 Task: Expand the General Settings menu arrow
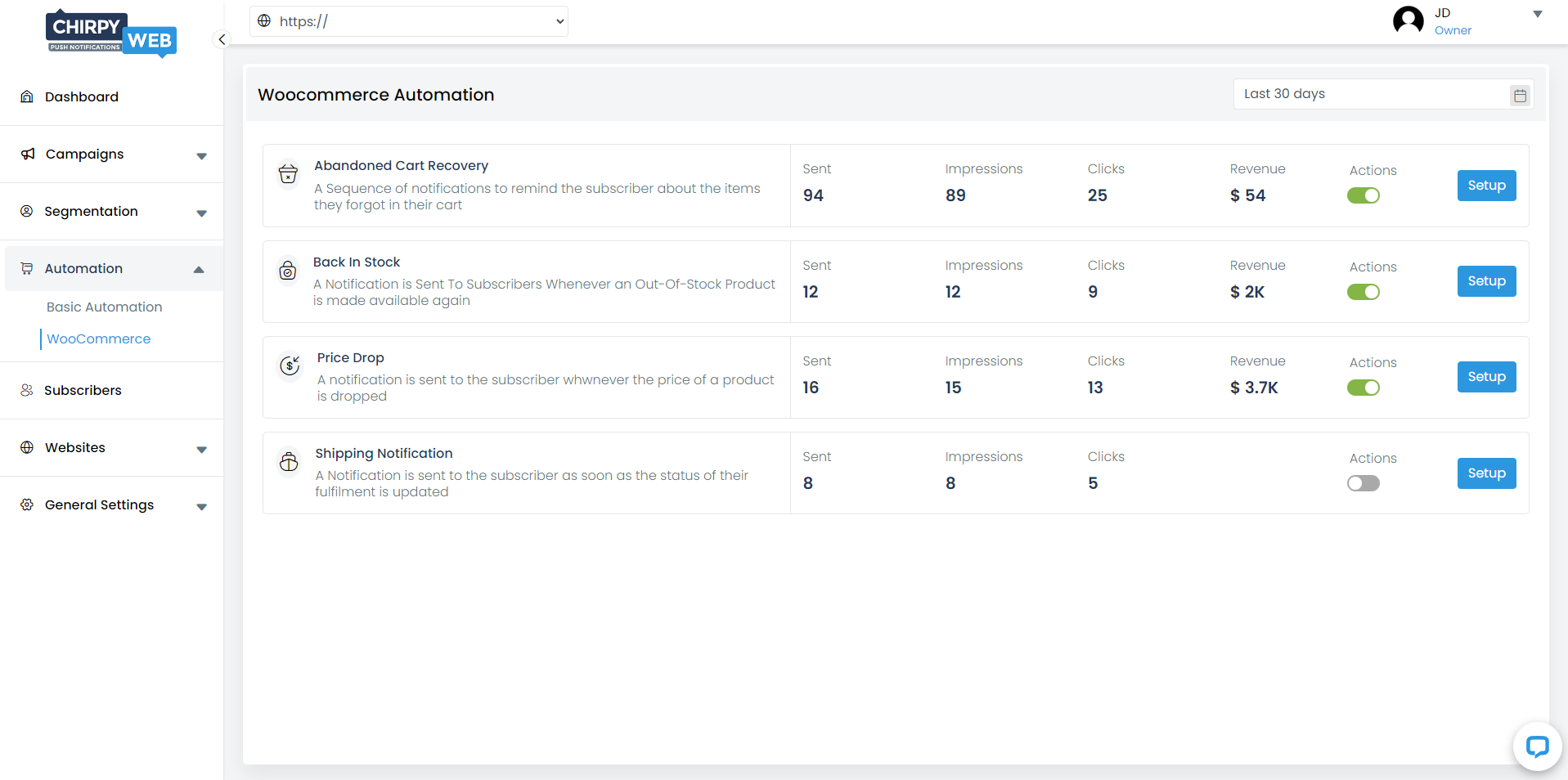coord(201,507)
